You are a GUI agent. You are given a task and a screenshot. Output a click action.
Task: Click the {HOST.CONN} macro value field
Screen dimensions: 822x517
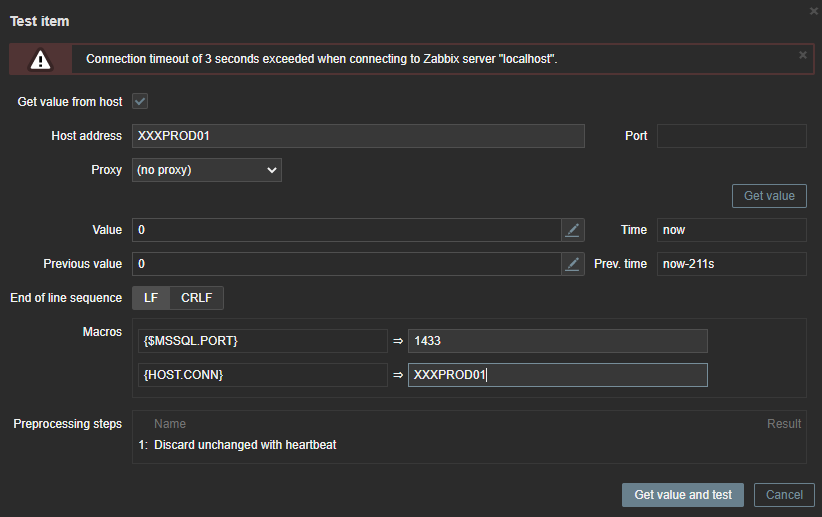tap(557, 375)
